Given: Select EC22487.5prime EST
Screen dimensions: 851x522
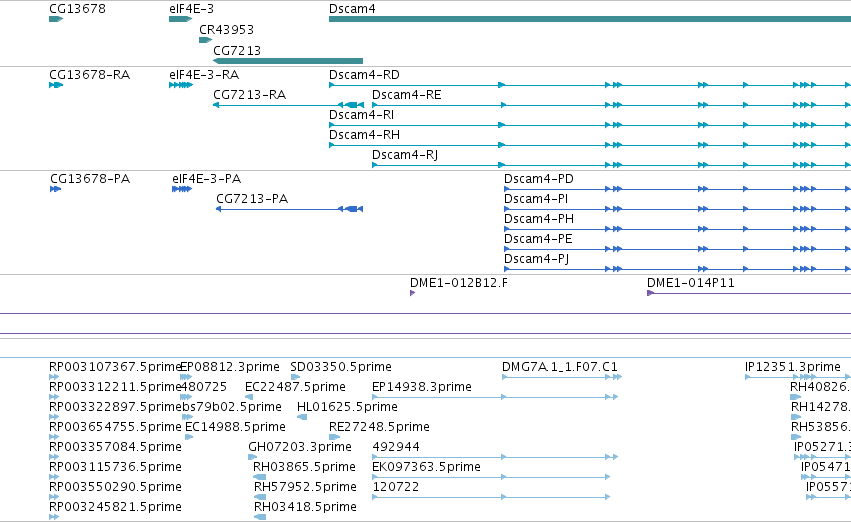Looking at the screenshot, I should (295, 387).
